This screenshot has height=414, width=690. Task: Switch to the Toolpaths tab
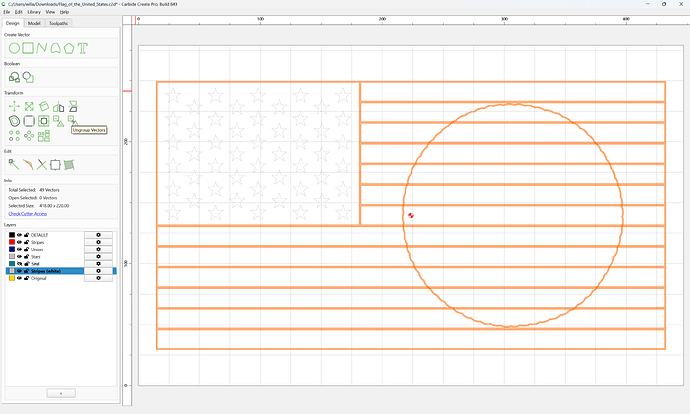(x=58, y=23)
